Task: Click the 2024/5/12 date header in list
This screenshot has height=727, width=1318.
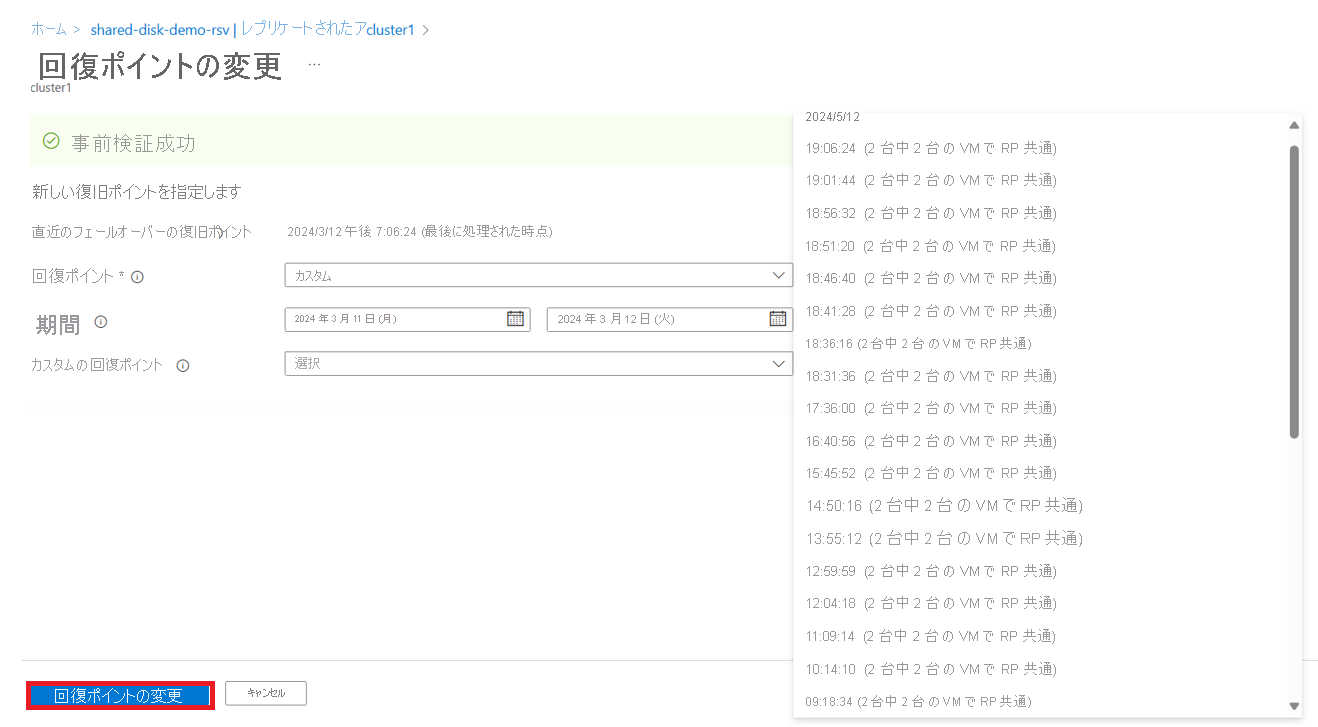Action: [x=832, y=117]
